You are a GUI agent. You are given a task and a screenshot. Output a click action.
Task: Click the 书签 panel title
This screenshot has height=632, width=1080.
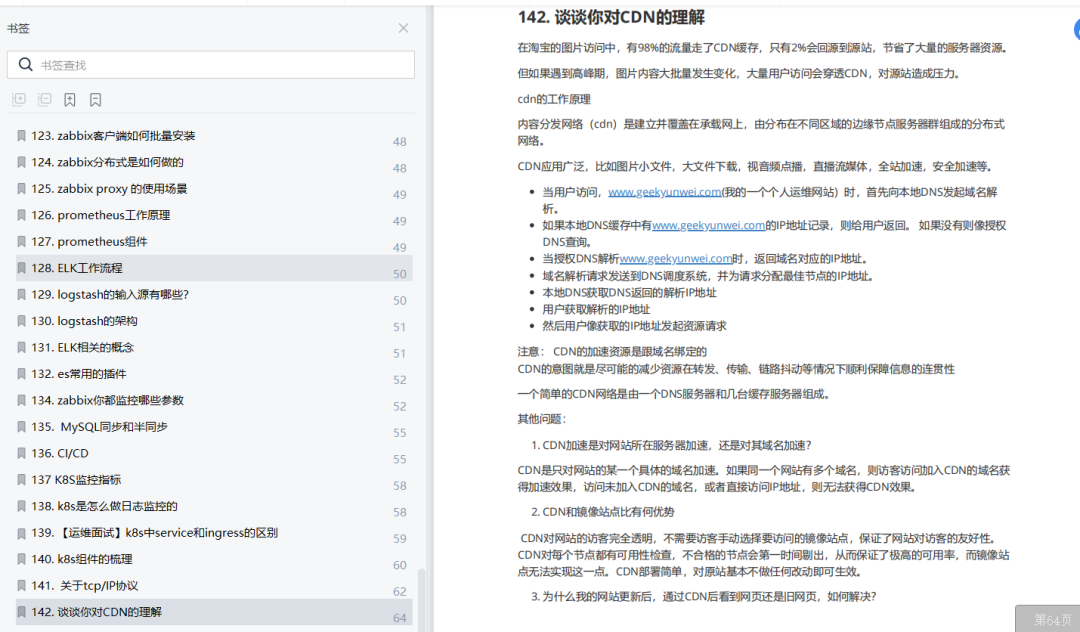tap(18, 28)
